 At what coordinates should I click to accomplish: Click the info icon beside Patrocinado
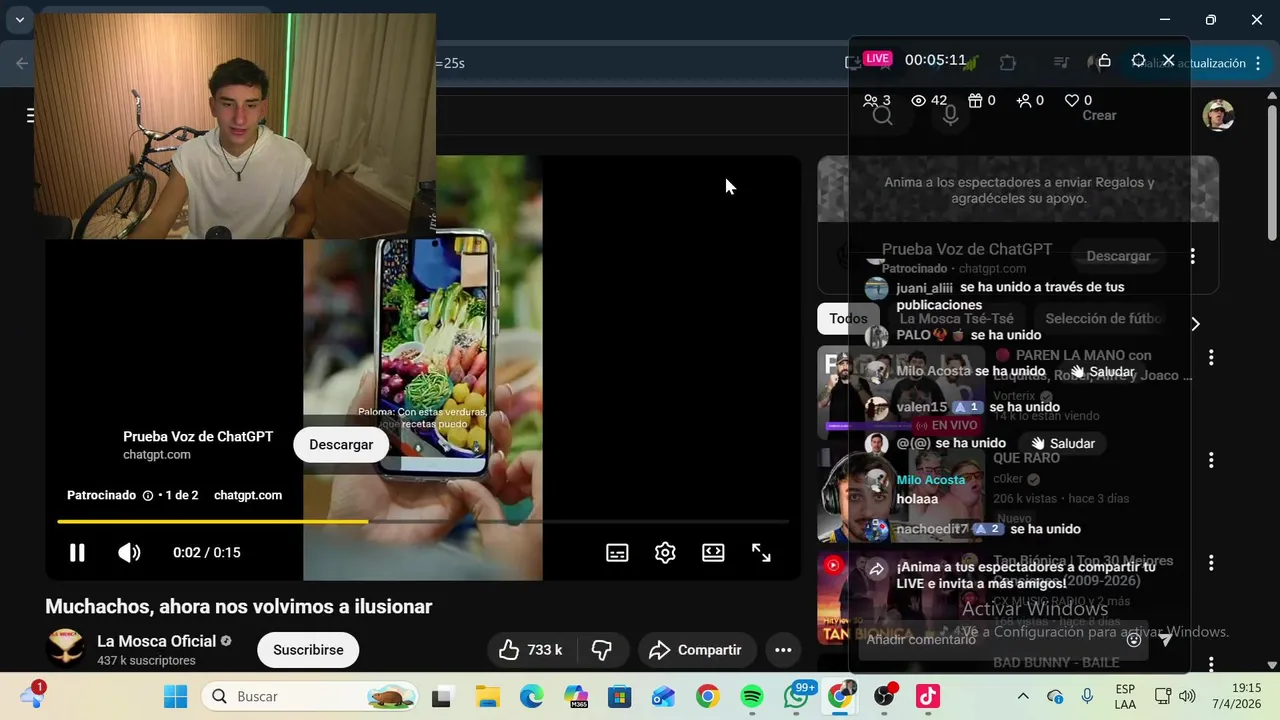pos(148,495)
